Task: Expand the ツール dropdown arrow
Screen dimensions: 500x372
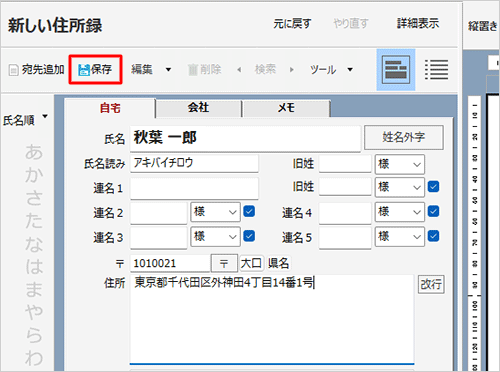Action: tap(350, 70)
